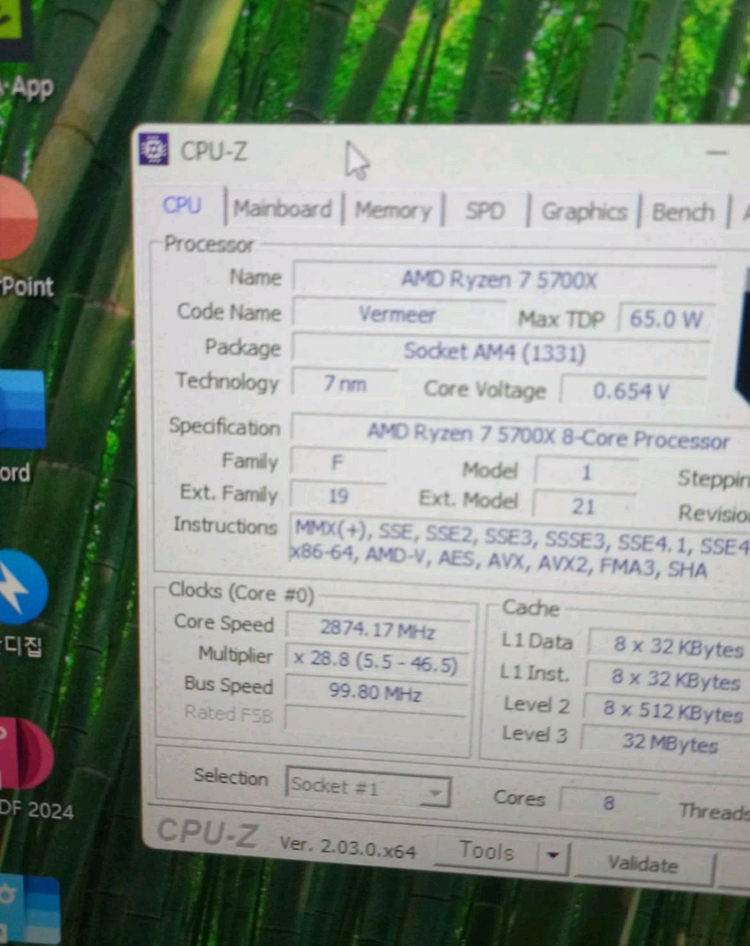
Task: Click the version text Ver. 2.03.0.x64
Action: pos(348,846)
